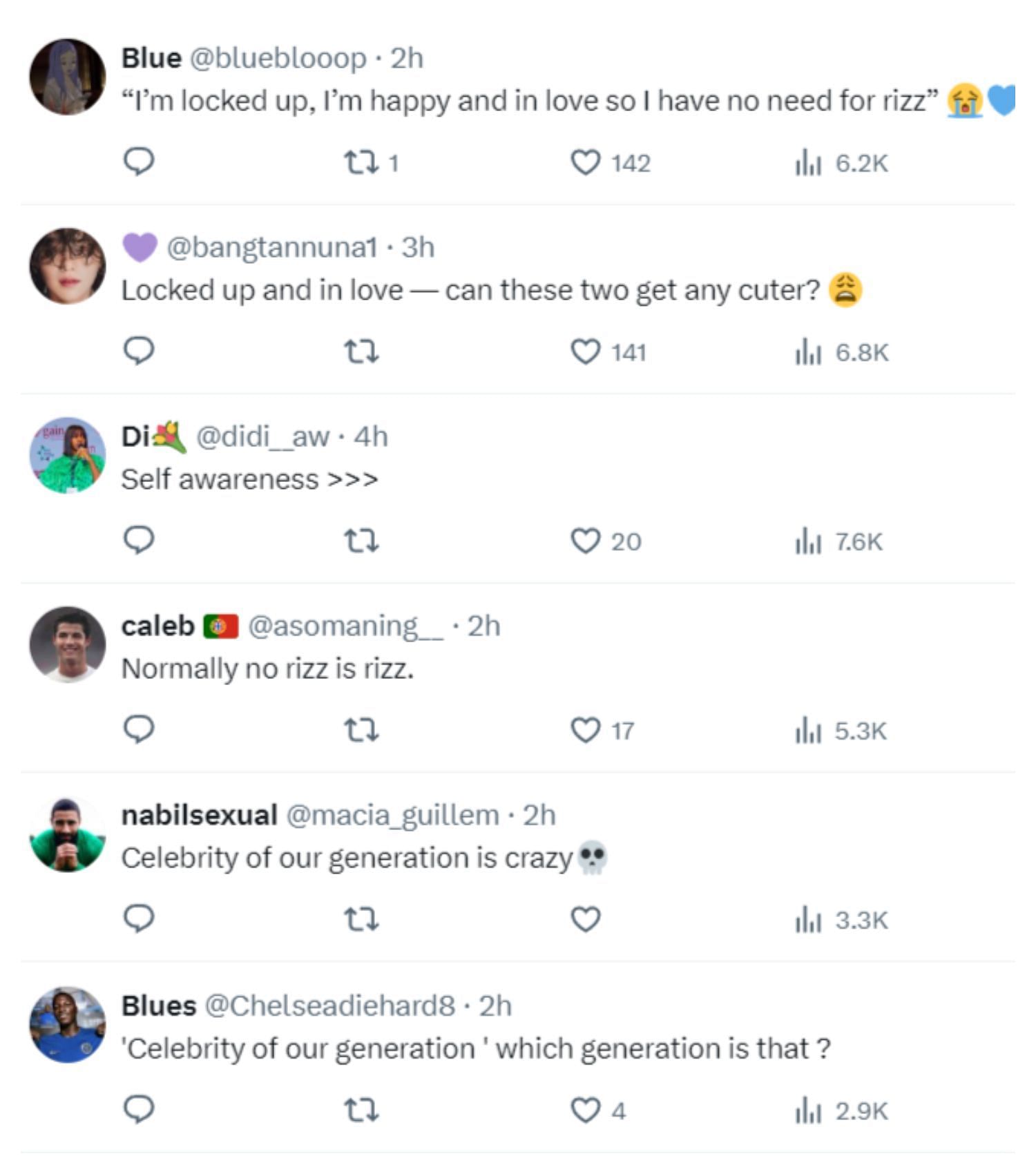Image resolution: width=1036 pixels, height=1174 pixels.
Task: View stats showing 2.9K views
Action: [x=841, y=1111]
